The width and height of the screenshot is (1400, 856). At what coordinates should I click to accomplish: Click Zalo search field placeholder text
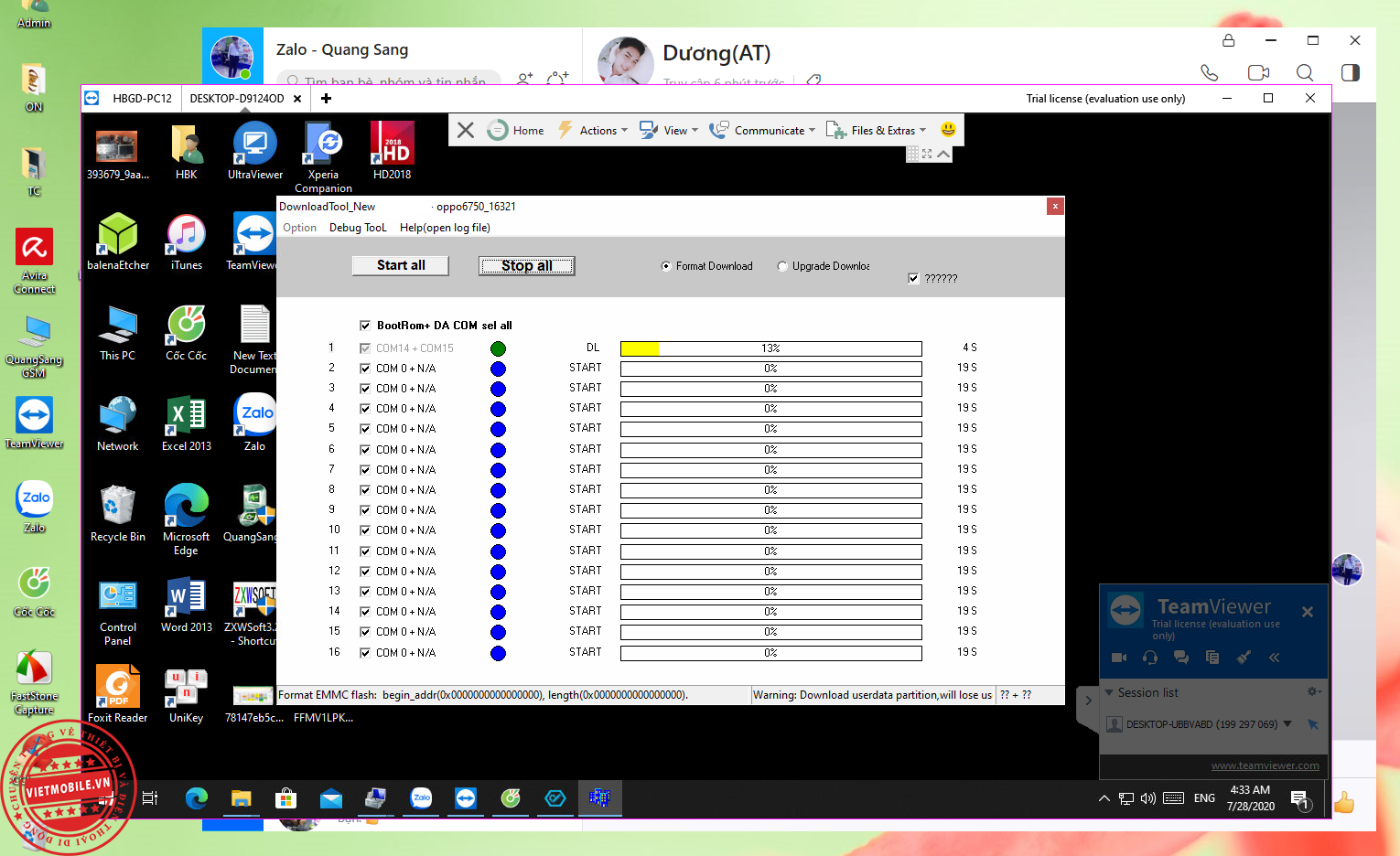click(x=394, y=81)
